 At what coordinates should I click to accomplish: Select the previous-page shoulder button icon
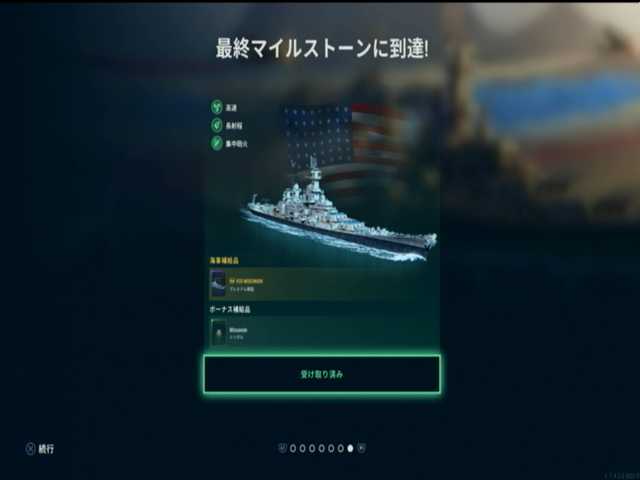(x=282, y=448)
